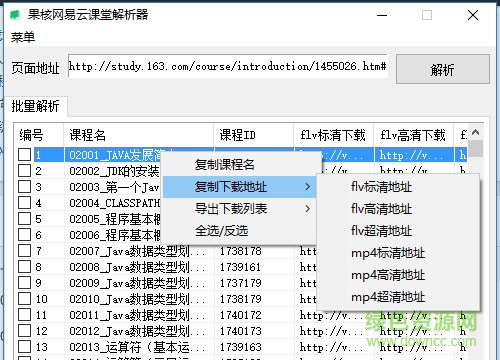This screenshot has width=500, height=360.
Task: Select course 02007_Java数据类型划 row
Action: [x=137, y=251]
